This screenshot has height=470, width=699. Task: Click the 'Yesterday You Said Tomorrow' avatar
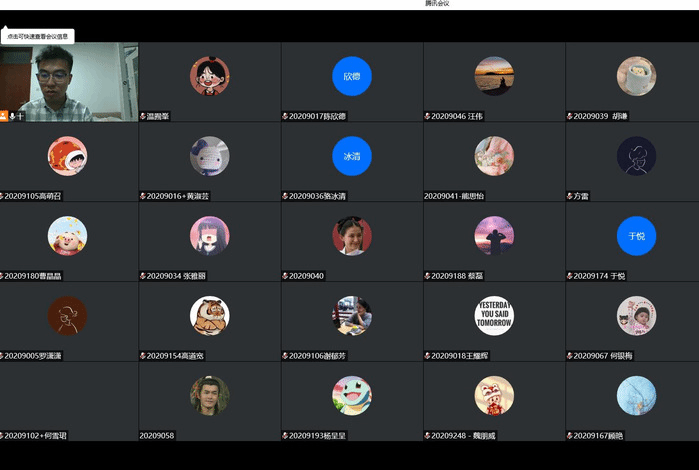pyautogui.click(x=494, y=316)
